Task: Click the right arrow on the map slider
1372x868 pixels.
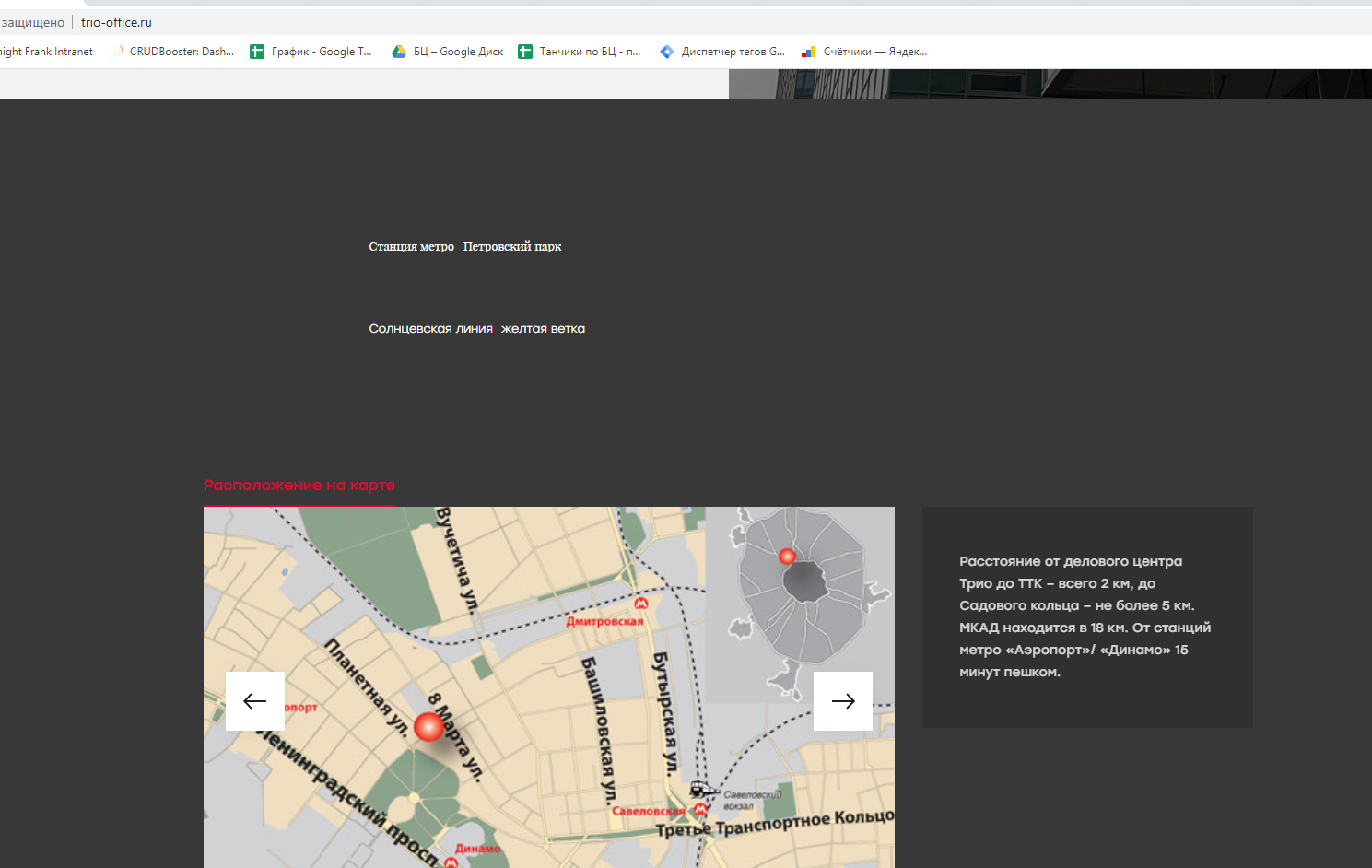Action: tap(842, 701)
